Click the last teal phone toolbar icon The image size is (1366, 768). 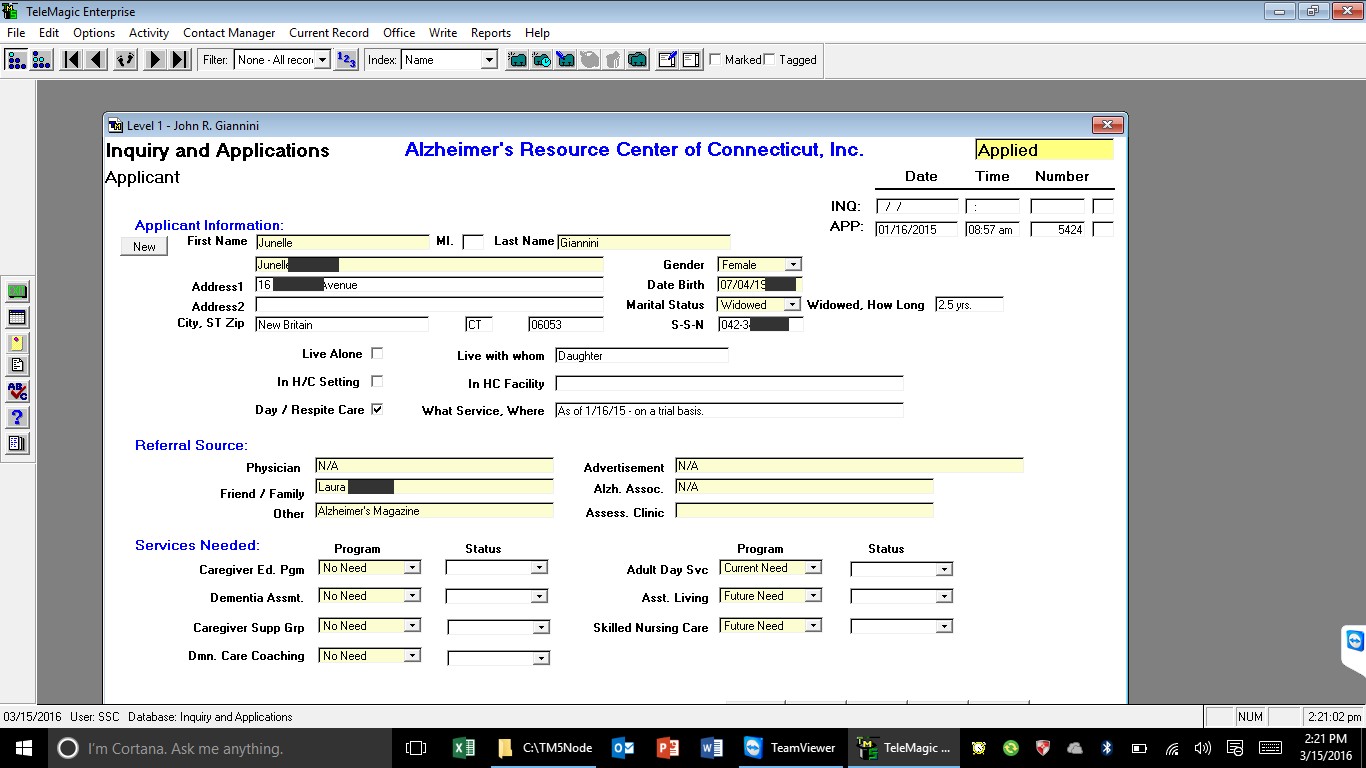click(637, 60)
